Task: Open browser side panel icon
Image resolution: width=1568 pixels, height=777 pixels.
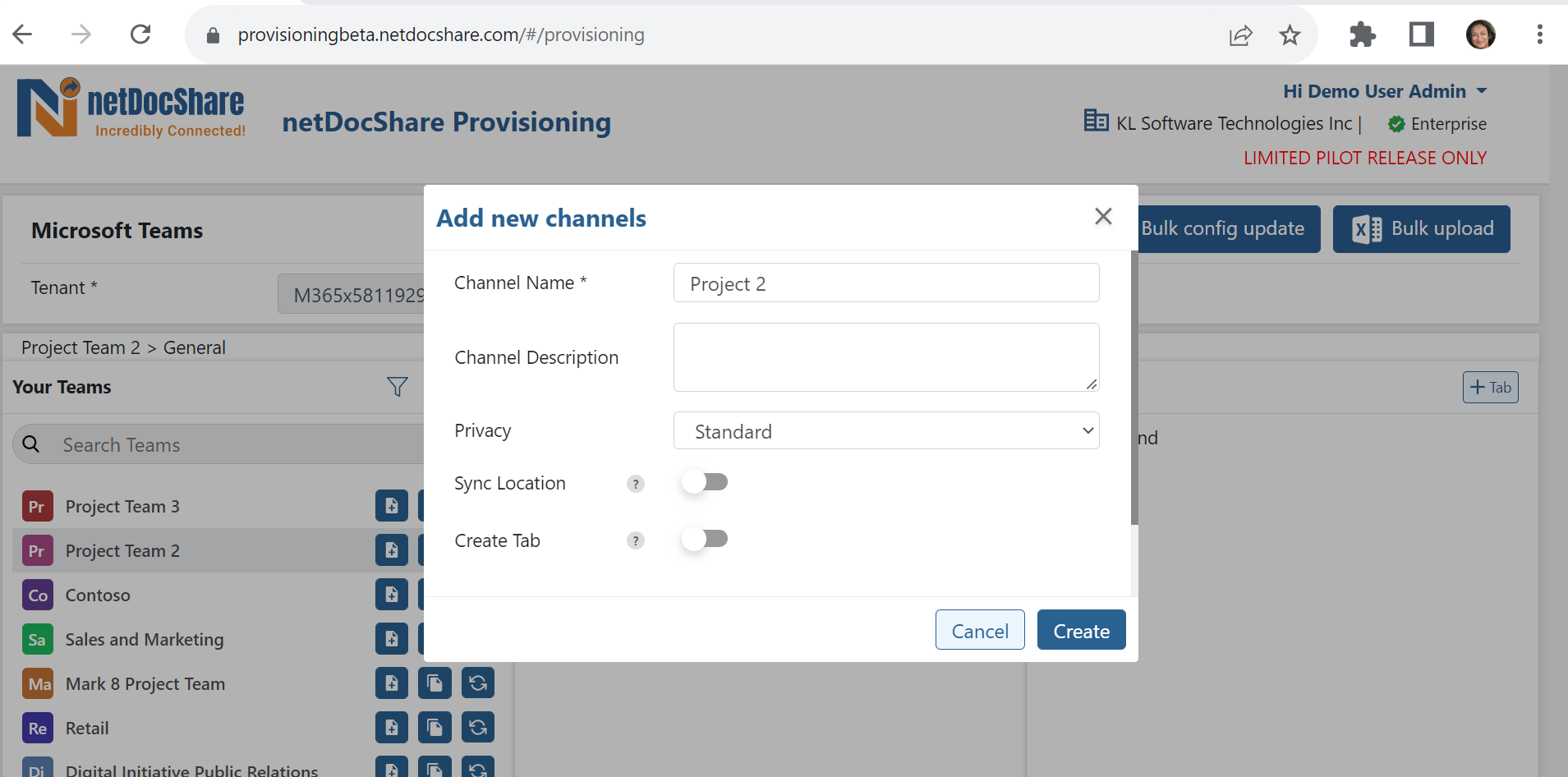Action: tap(1422, 34)
